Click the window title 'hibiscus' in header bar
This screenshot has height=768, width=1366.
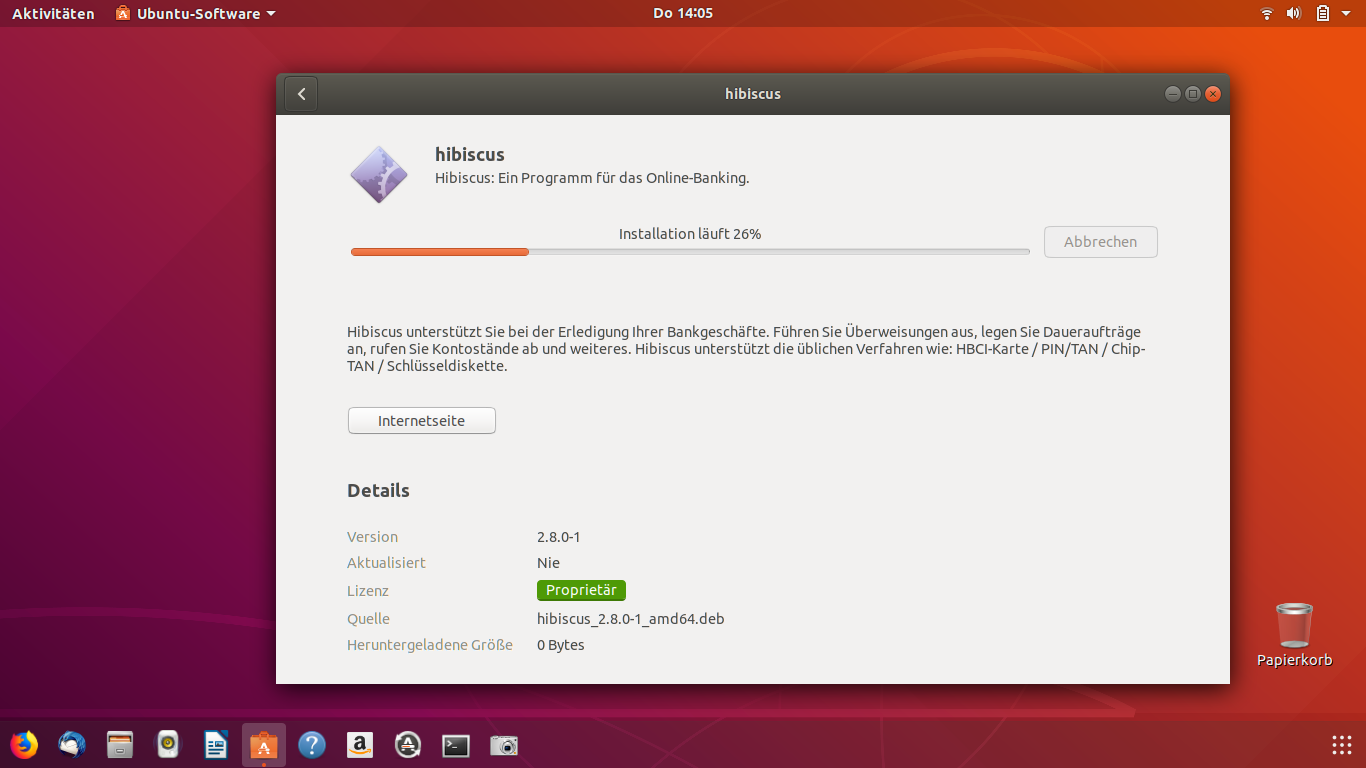pos(753,94)
